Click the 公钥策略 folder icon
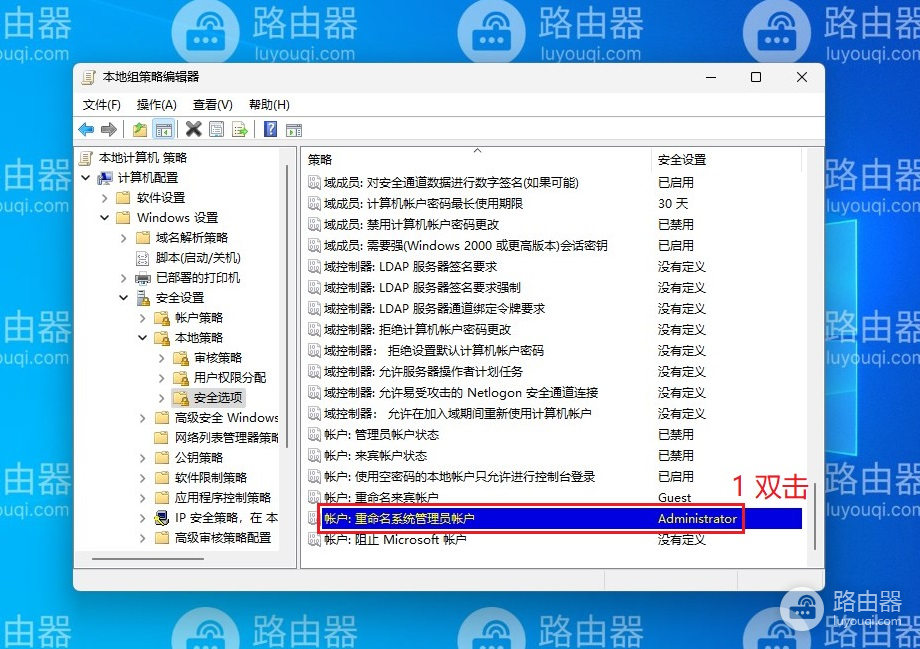The image size is (920, 649). tap(161, 458)
